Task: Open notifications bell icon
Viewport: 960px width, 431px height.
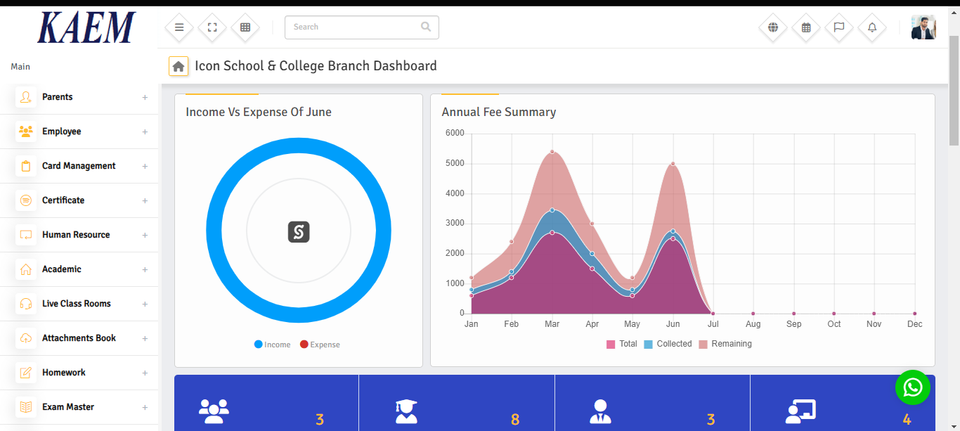Action: pos(872,27)
